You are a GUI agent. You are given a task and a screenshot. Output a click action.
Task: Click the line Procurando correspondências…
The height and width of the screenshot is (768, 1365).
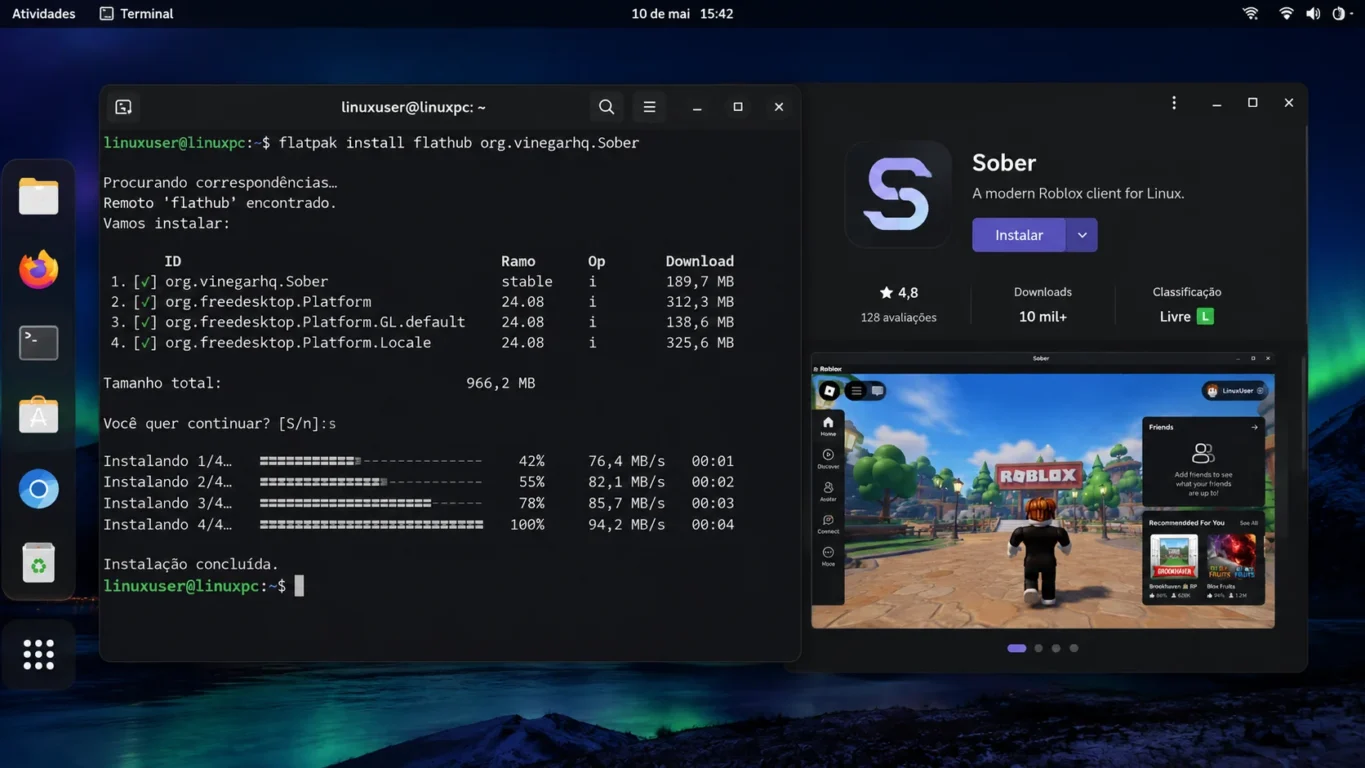click(220, 183)
